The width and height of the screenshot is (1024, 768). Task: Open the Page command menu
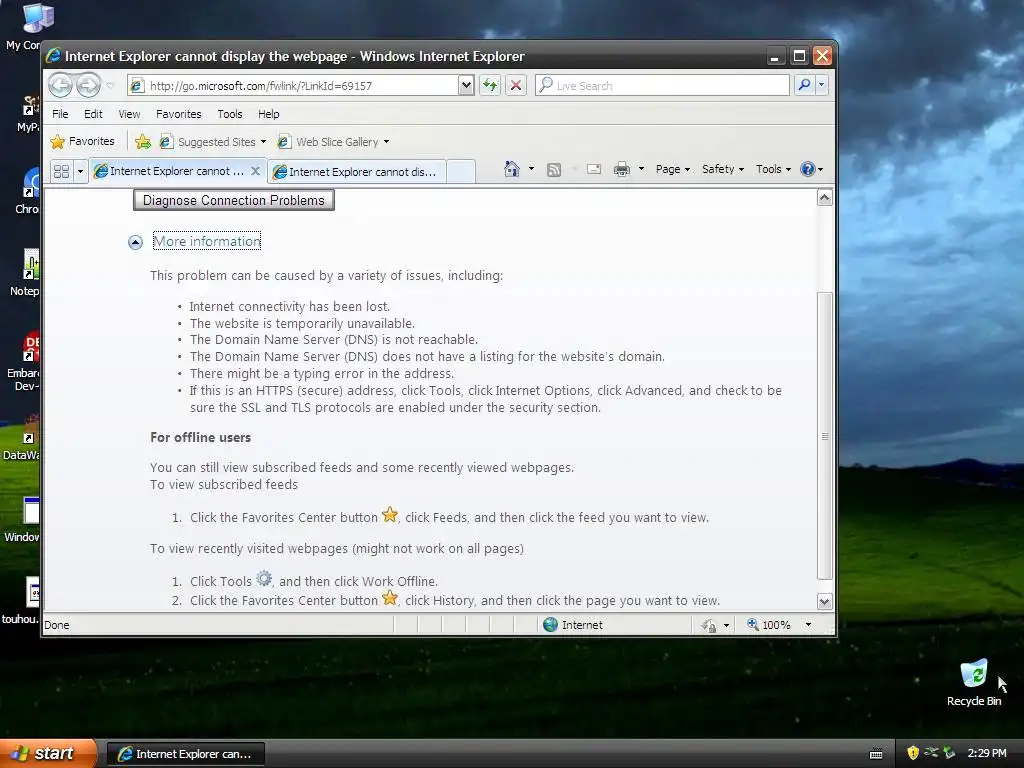click(x=673, y=169)
